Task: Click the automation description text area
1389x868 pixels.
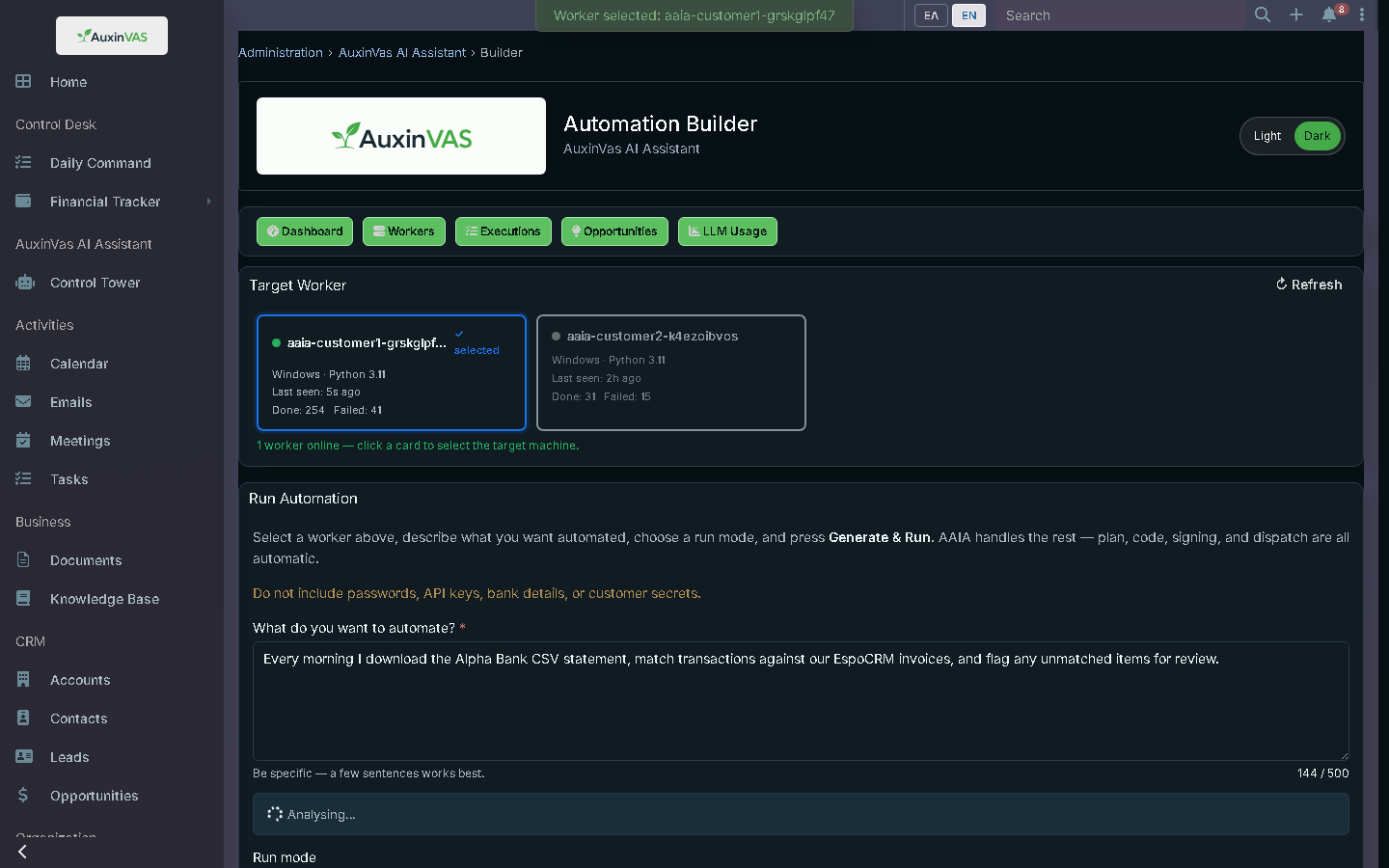Action: (x=801, y=701)
